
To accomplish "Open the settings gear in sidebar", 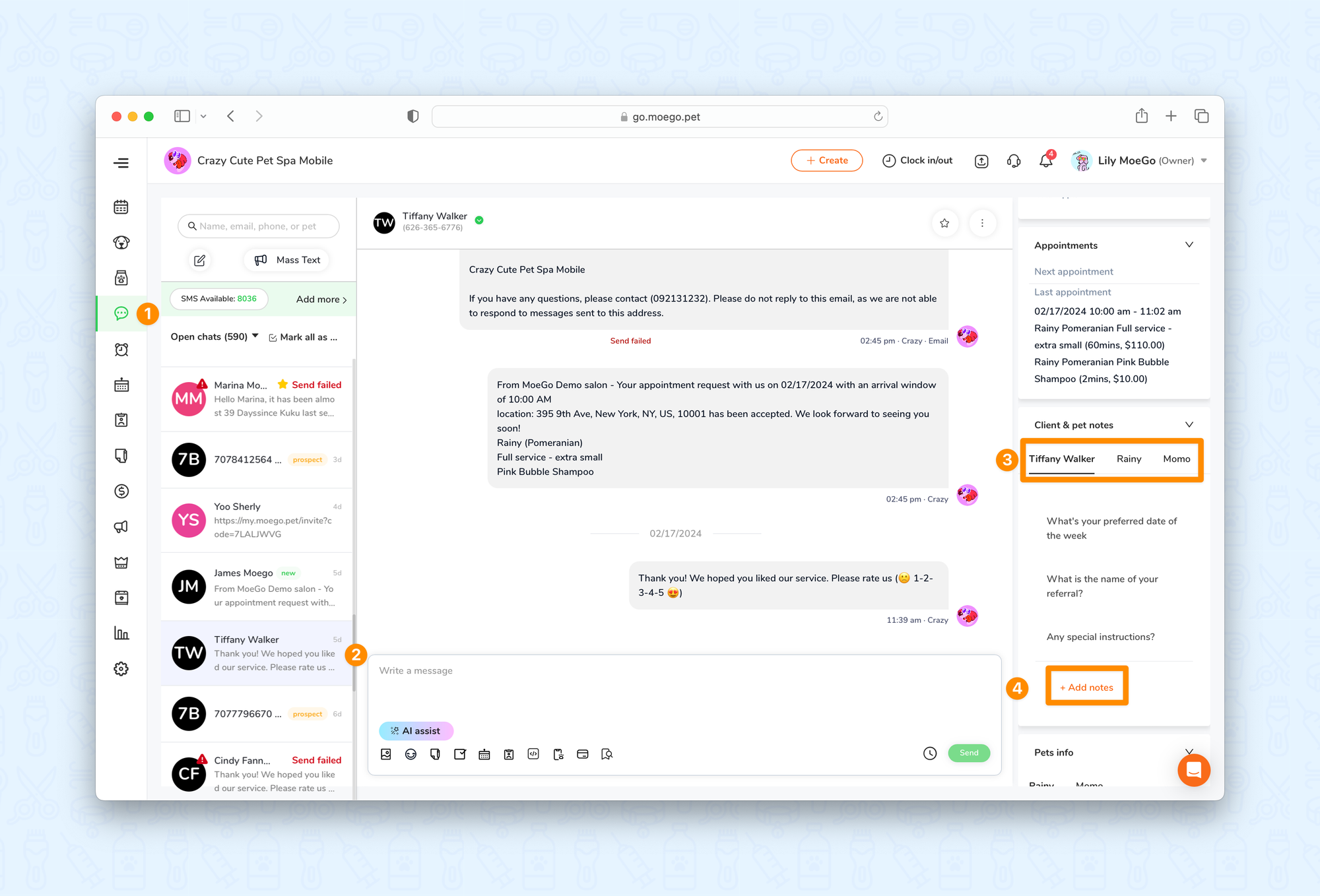I will tap(121, 669).
